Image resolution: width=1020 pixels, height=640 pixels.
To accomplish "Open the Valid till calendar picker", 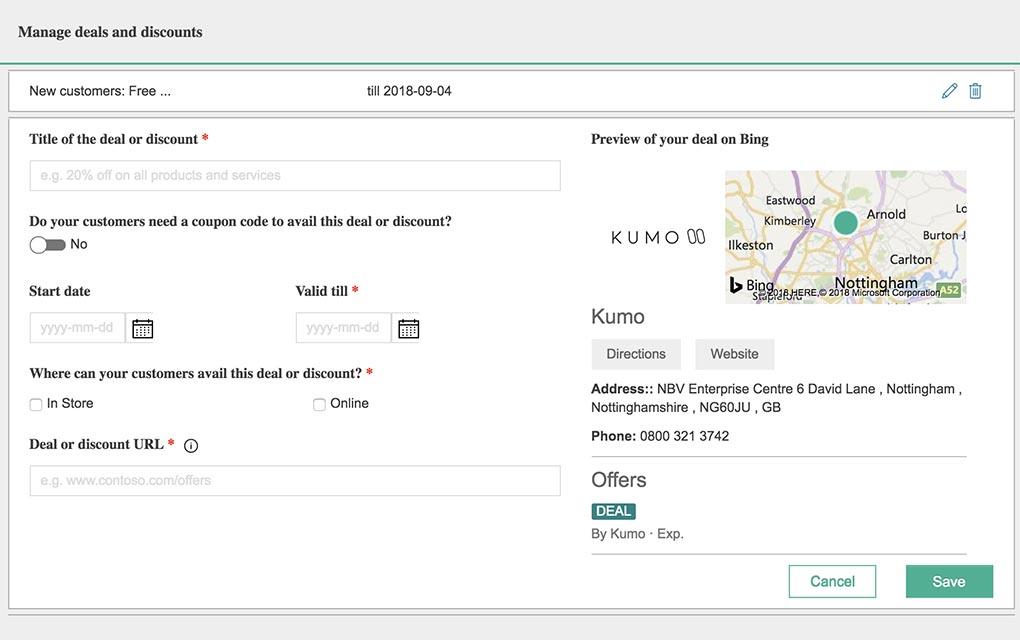I will [409, 328].
